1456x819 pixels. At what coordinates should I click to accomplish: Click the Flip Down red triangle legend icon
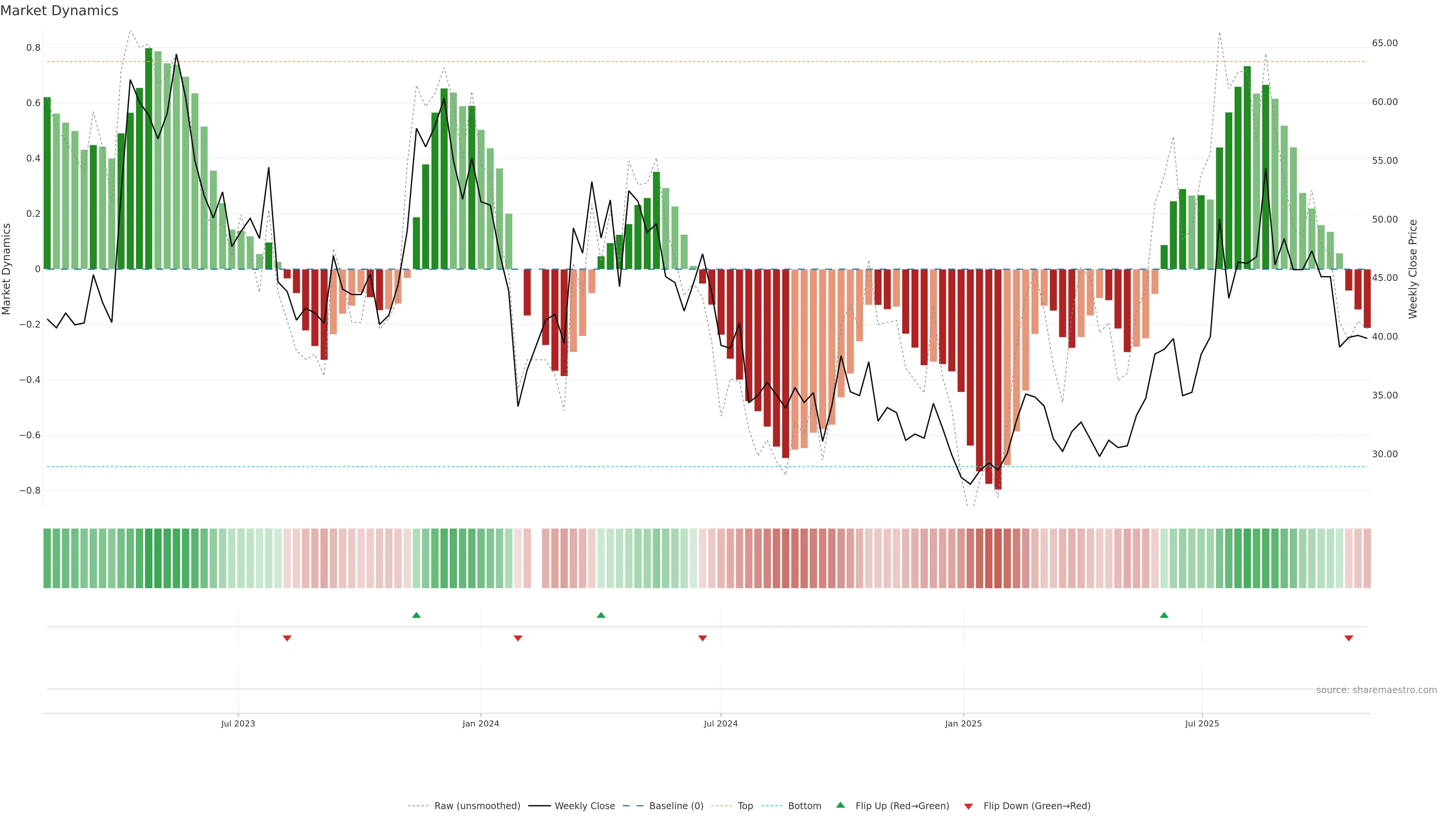(x=968, y=806)
